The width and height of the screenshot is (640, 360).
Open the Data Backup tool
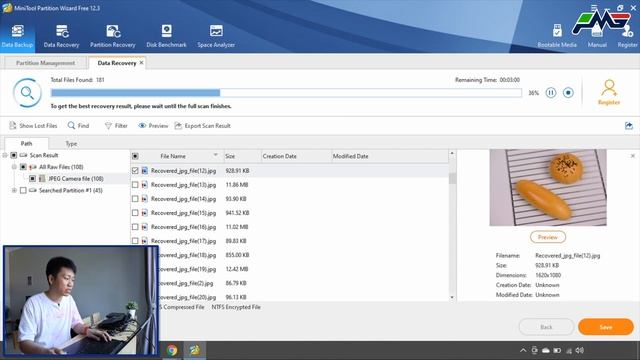[17, 36]
